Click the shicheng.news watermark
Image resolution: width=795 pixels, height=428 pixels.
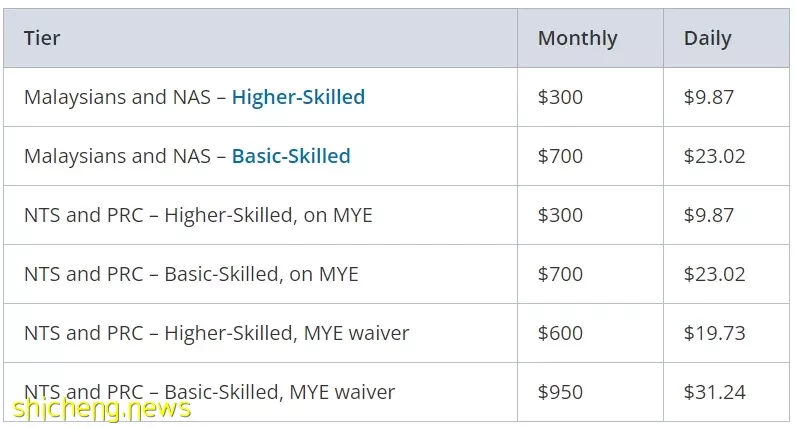(x=102, y=409)
